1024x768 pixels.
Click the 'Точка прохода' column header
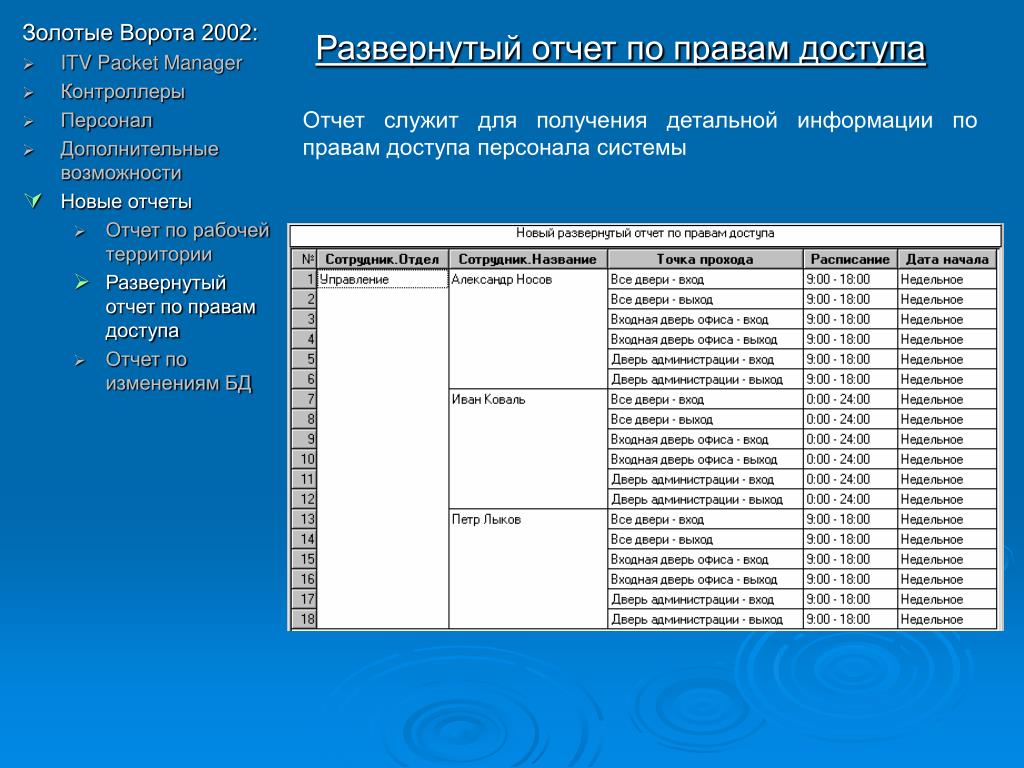(705, 259)
